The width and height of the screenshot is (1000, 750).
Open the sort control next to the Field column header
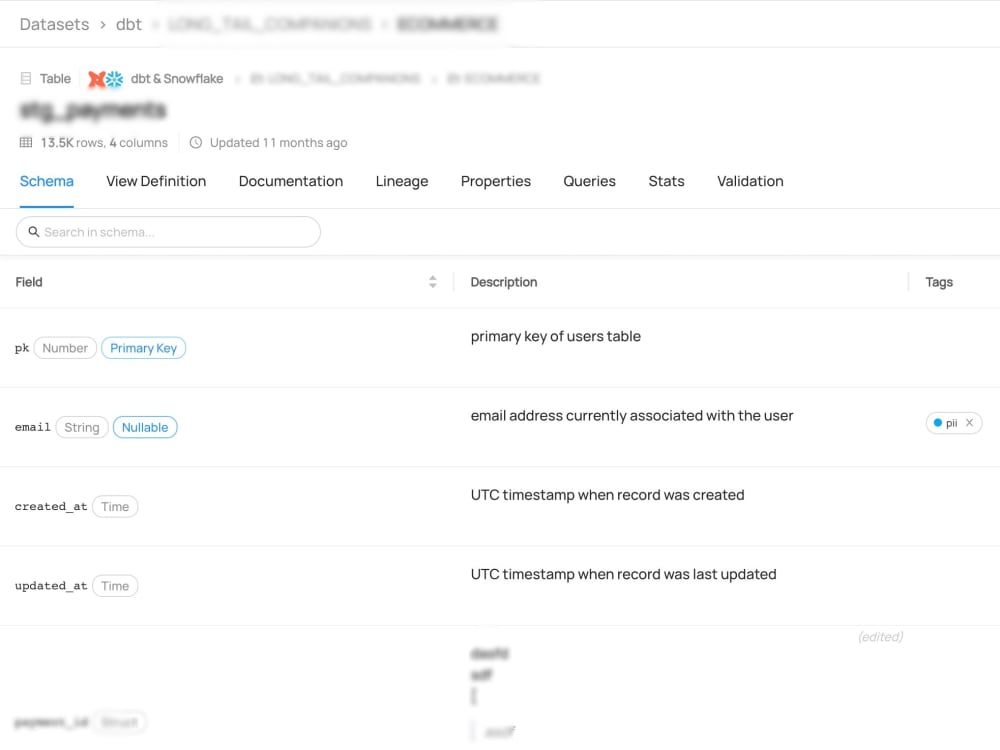pos(432,282)
